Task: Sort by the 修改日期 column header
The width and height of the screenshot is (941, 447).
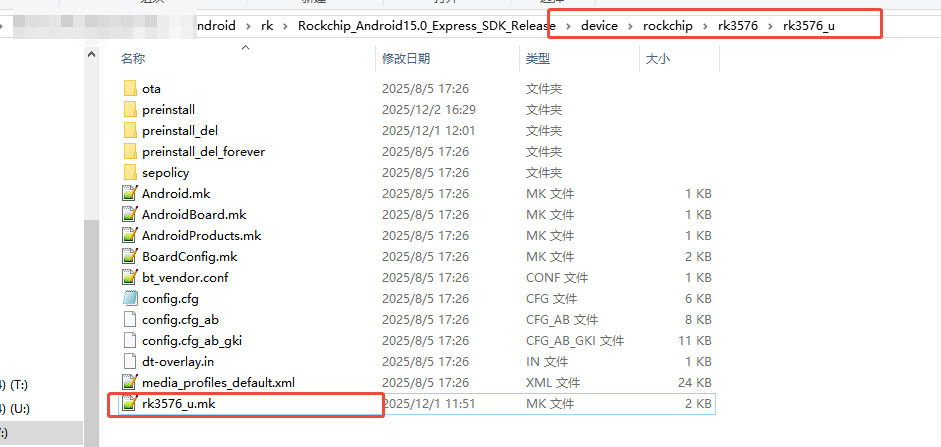Action: [406, 59]
